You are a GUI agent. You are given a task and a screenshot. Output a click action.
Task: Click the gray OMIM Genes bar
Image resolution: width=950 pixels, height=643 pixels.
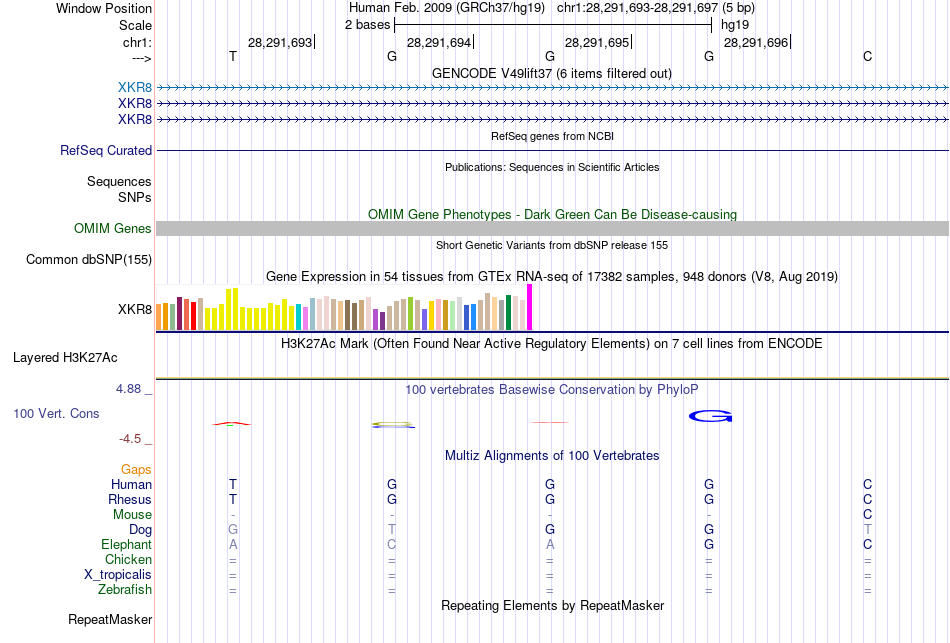552,228
